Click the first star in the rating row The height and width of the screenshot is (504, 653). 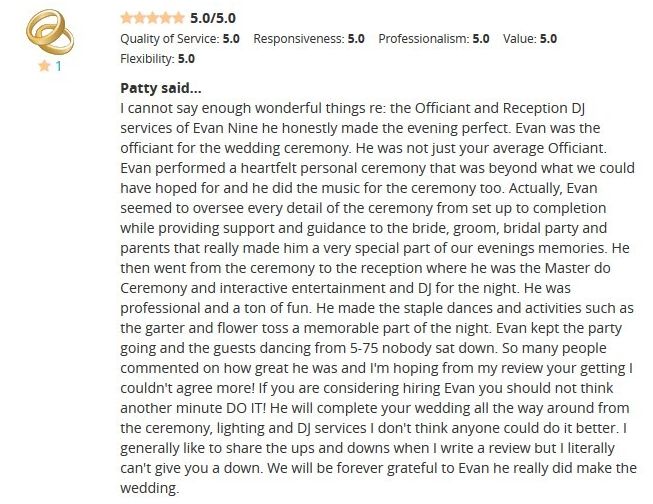coord(125,18)
